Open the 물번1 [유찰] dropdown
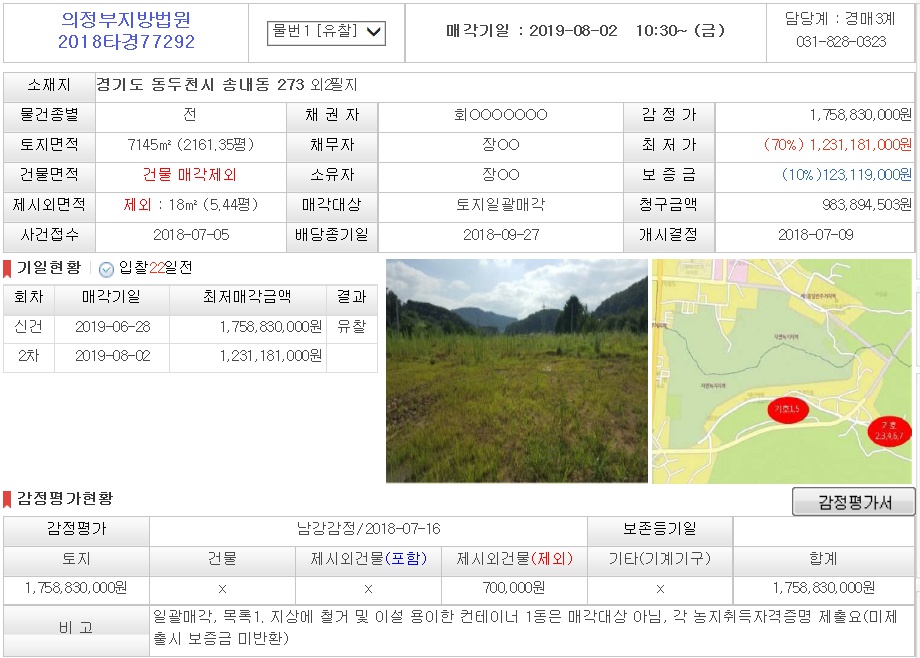Screen dimensions: 920x658 point(326,32)
